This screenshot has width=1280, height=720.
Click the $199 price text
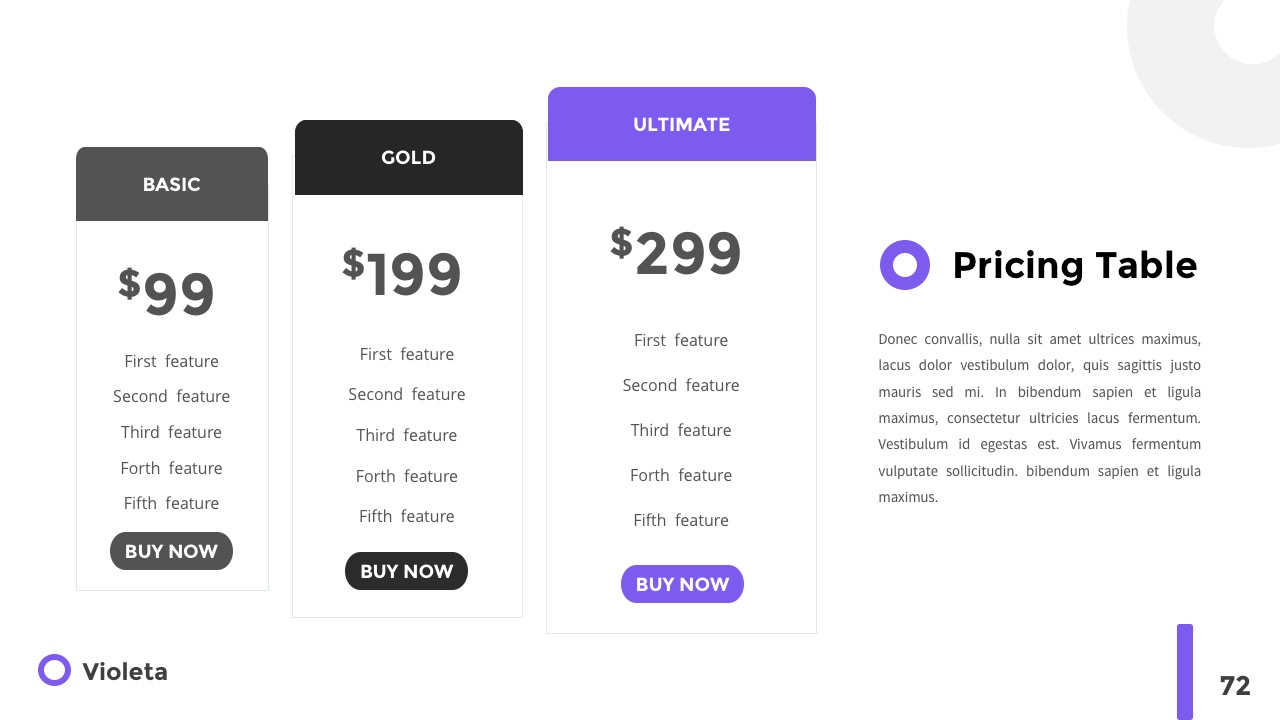[402, 273]
